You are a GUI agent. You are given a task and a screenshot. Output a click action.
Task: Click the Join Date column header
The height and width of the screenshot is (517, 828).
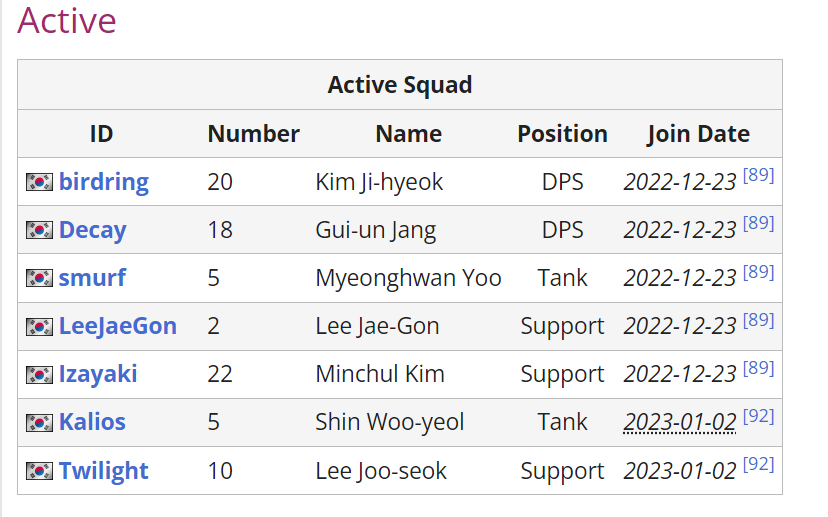698,134
